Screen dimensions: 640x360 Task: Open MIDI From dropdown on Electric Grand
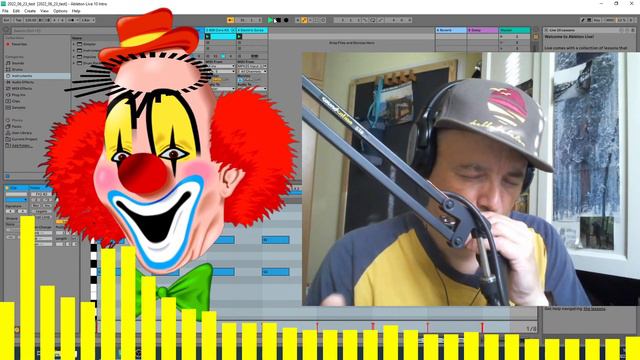coord(252,66)
